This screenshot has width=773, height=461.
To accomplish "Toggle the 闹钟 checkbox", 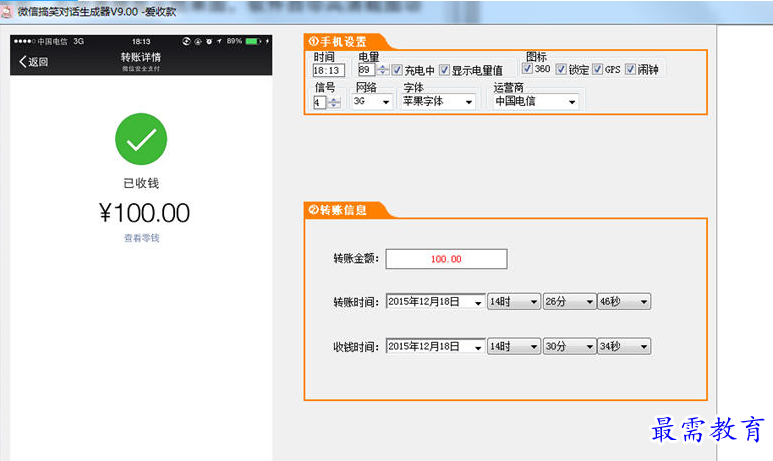I will point(630,69).
